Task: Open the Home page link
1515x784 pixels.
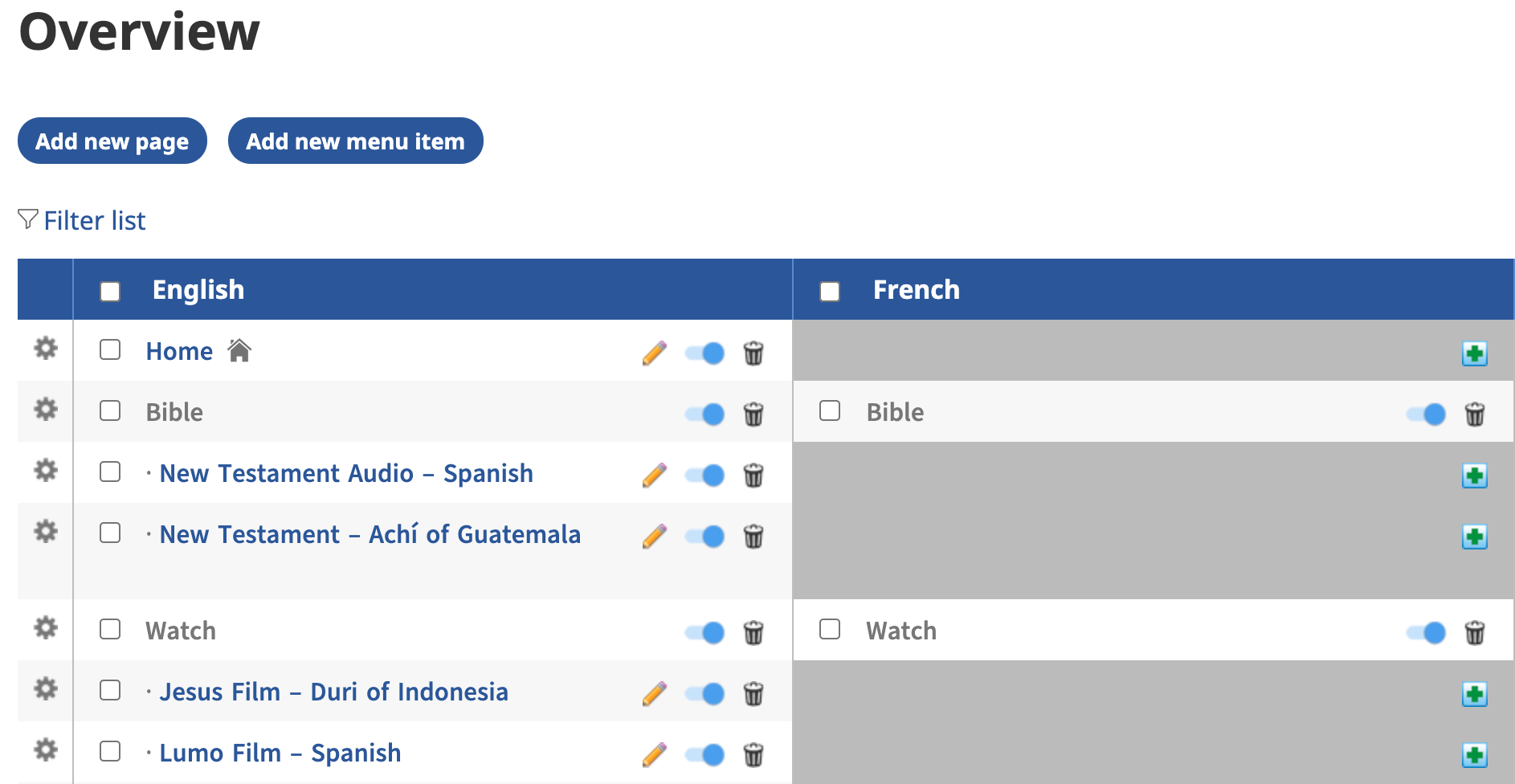Action: [179, 352]
